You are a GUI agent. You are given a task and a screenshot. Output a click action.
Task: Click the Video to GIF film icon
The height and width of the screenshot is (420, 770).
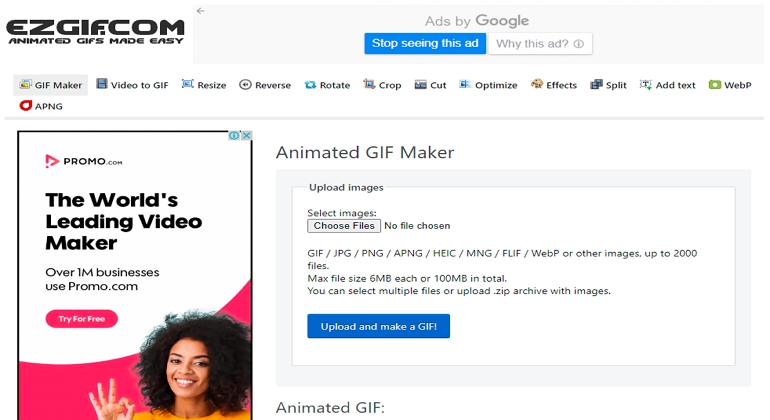click(x=102, y=84)
